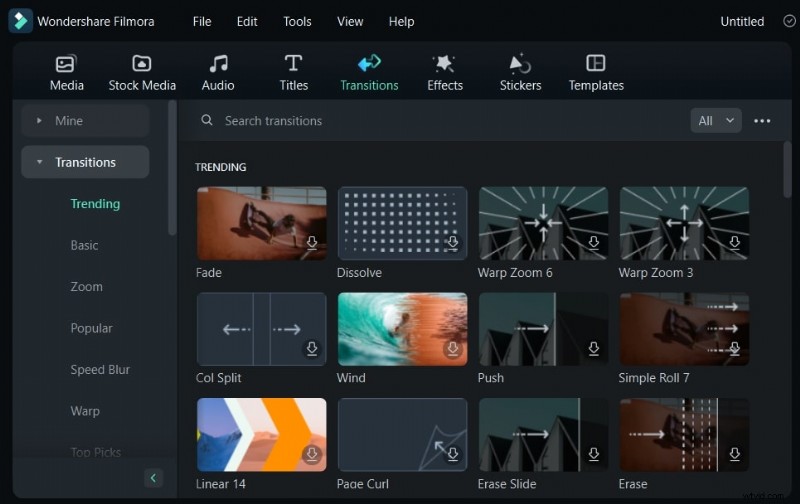This screenshot has width=800, height=504.
Task: Select the Basic transitions category
Action: (85, 245)
